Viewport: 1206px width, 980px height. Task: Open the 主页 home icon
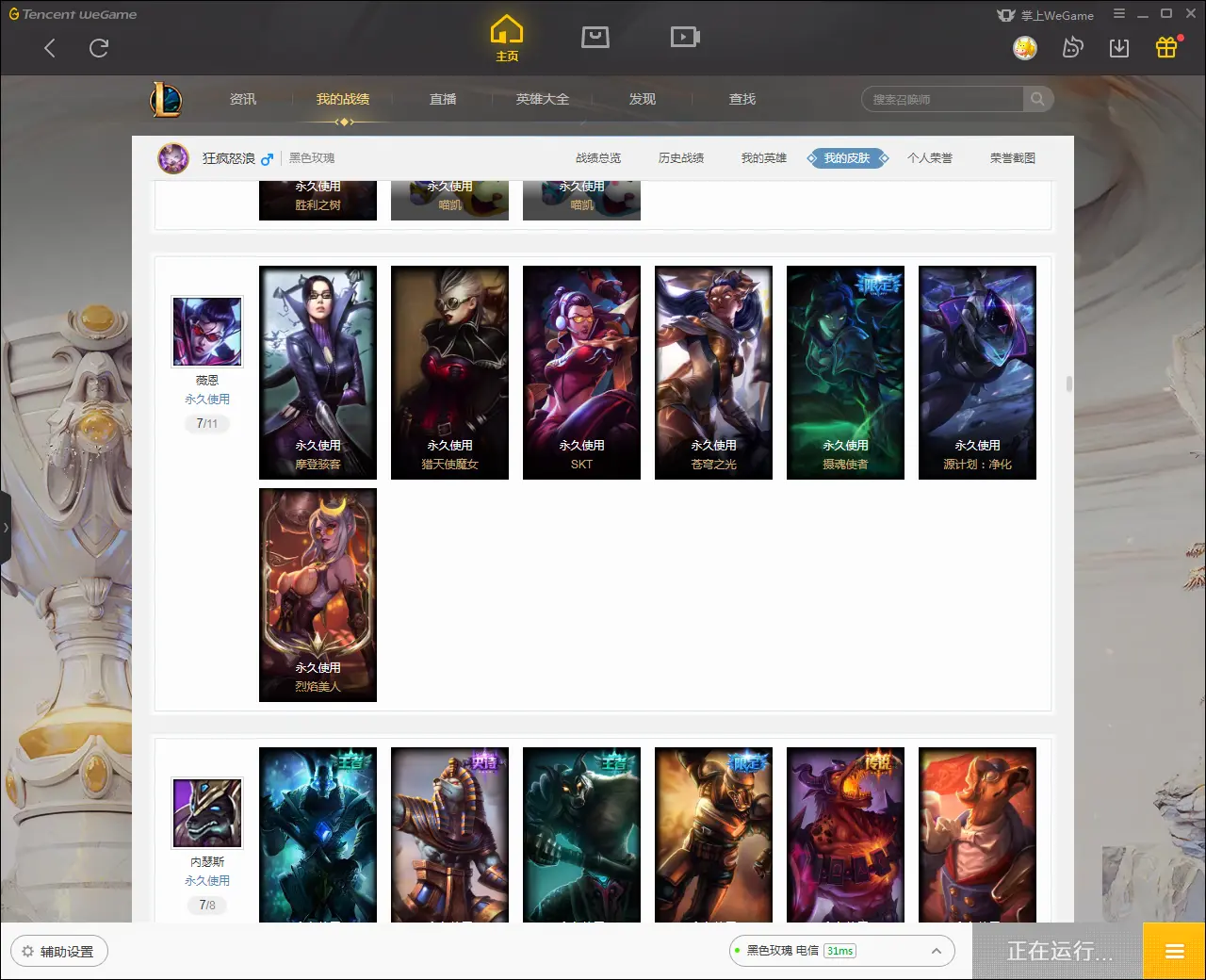pyautogui.click(x=507, y=38)
